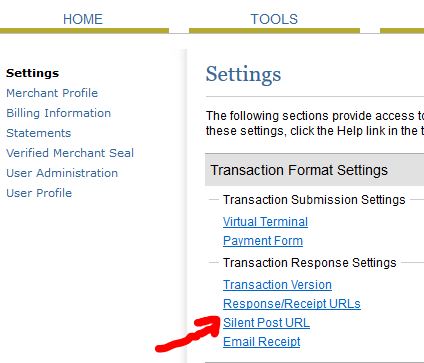Open the Silent Post URL link
The image size is (424, 363).
tap(266, 323)
